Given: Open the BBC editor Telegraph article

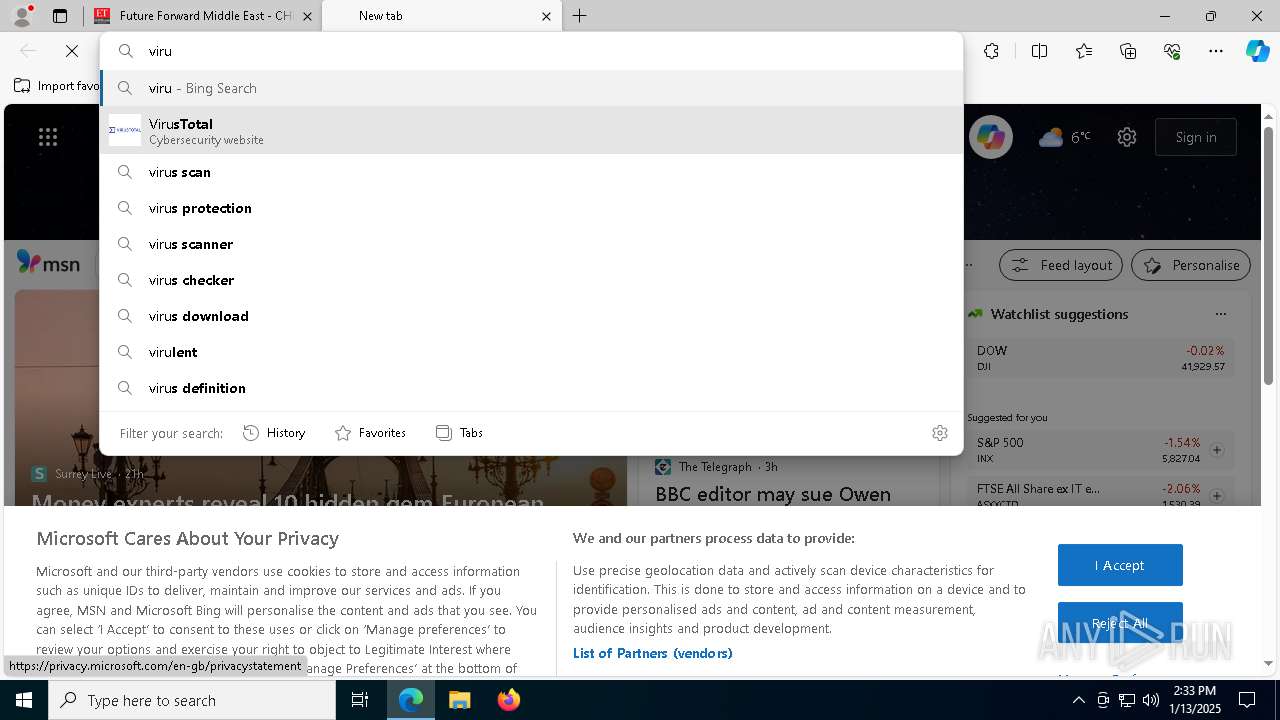Looking at the screenshot, I should [x=773, y=494].
